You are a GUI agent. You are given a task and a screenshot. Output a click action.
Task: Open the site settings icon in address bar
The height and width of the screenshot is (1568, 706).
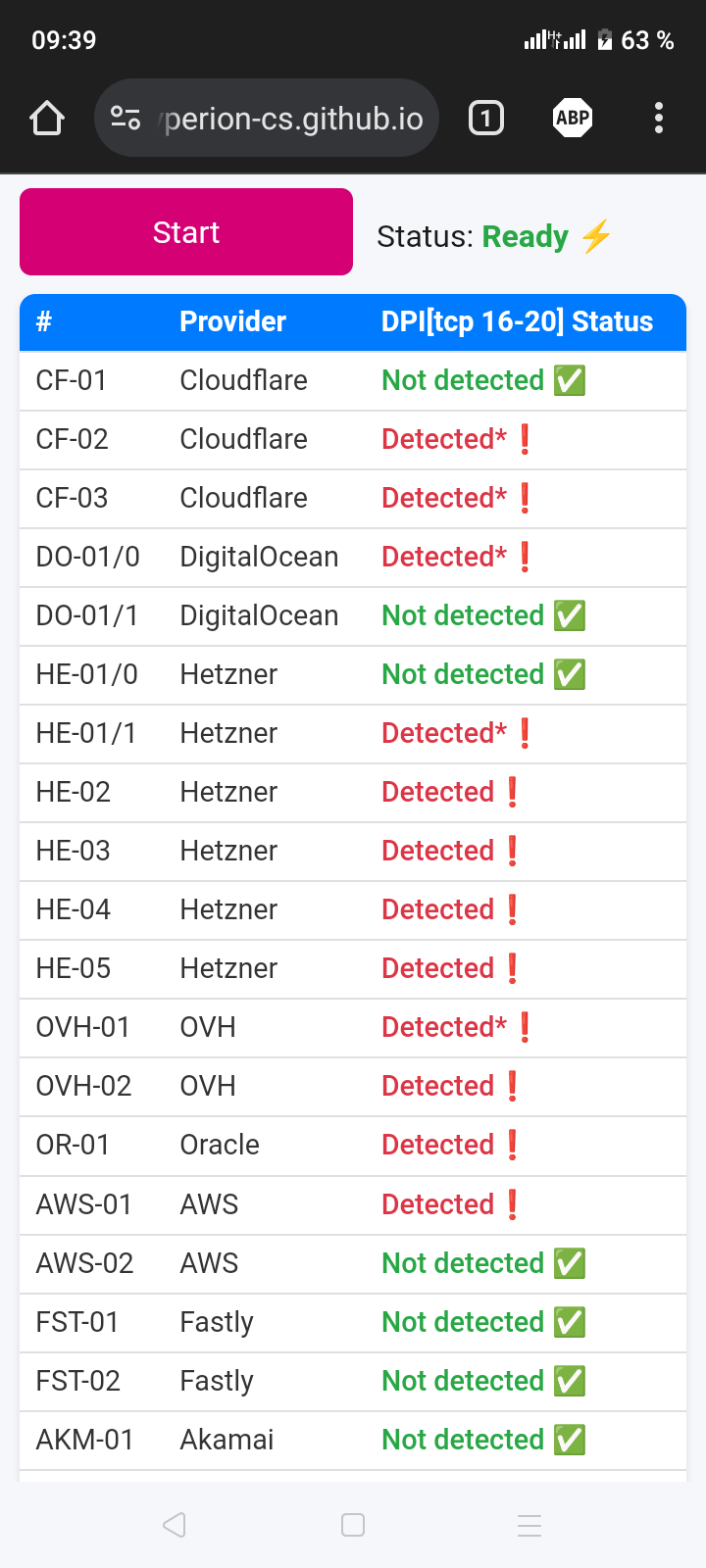(126, 119)
